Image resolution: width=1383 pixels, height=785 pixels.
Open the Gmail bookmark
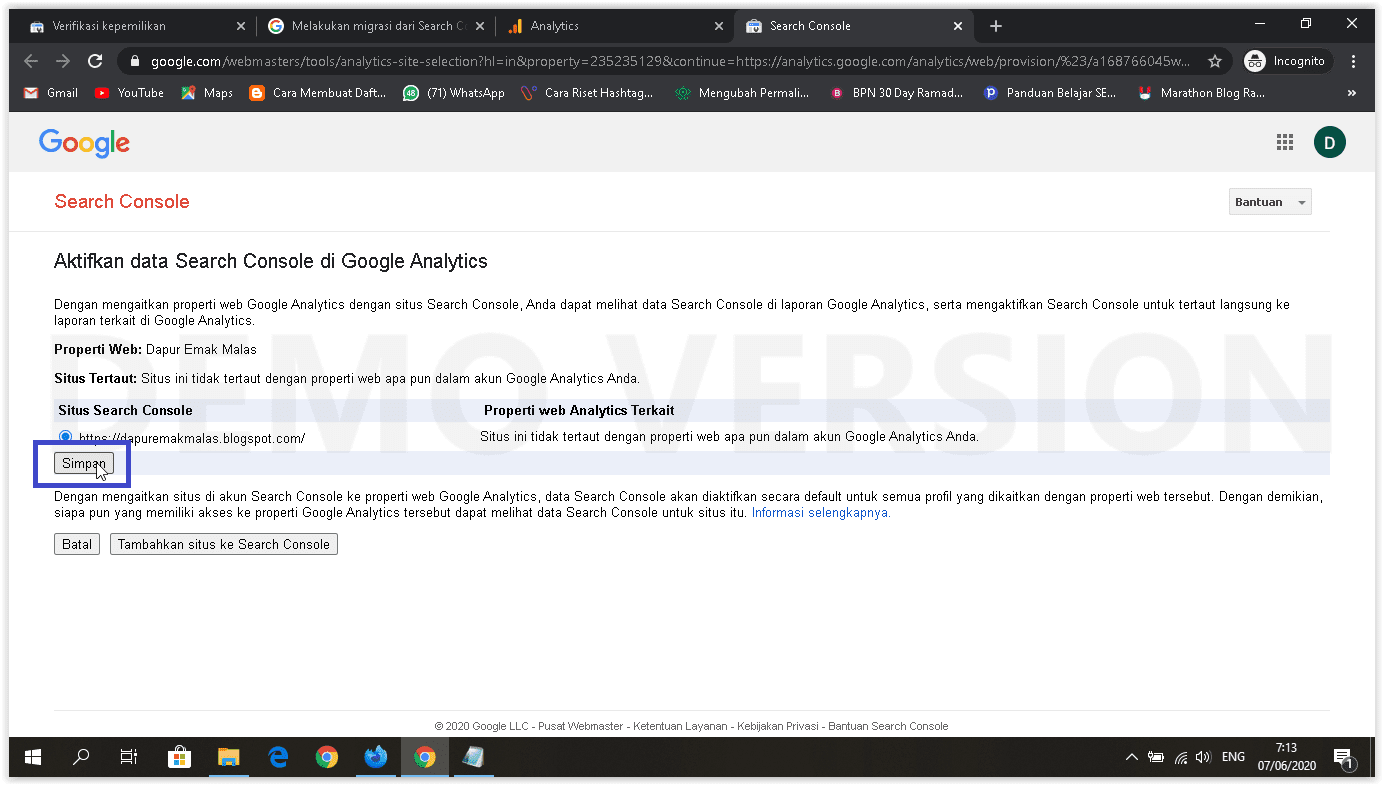pyautogui.click(x=50, y=93)
